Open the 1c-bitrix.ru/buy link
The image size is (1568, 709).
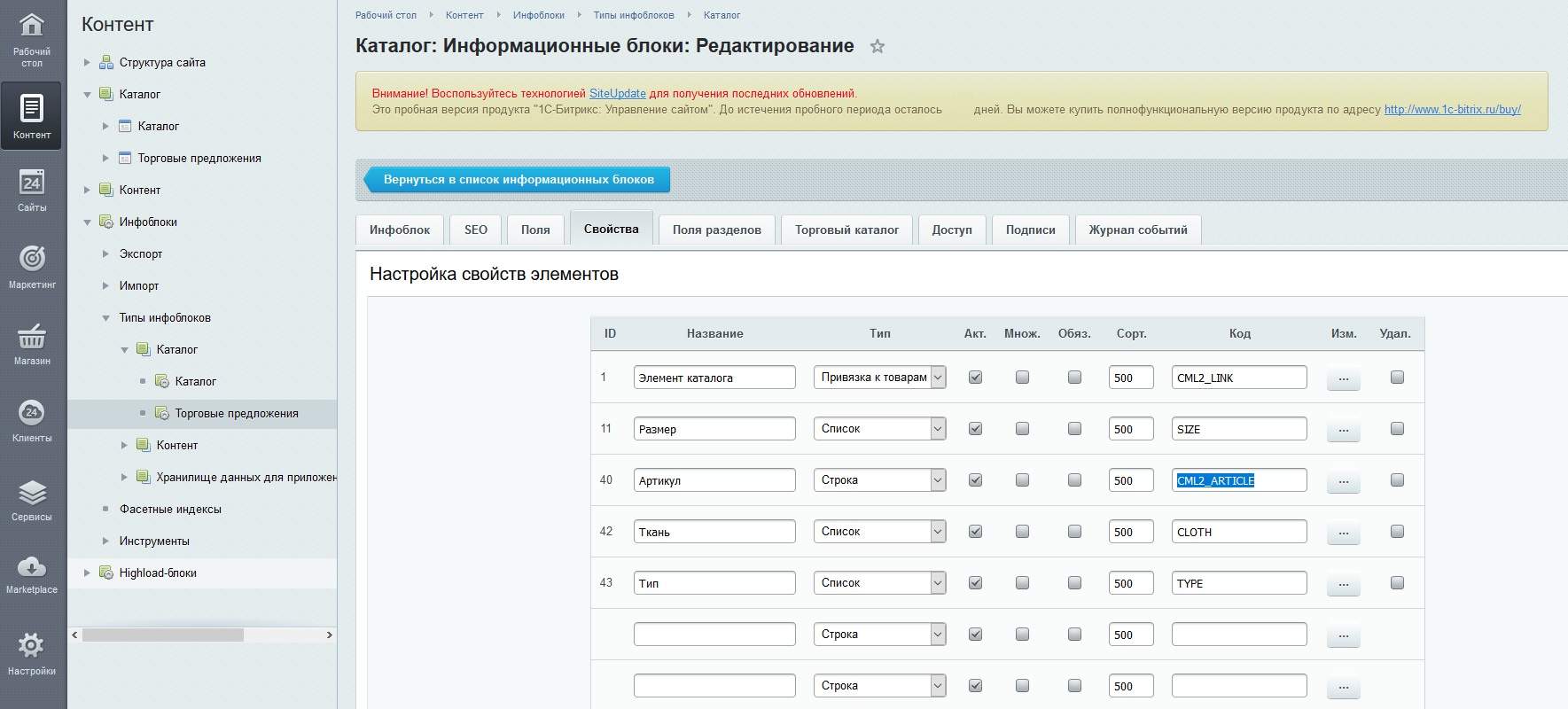[x=1453, y=110]
